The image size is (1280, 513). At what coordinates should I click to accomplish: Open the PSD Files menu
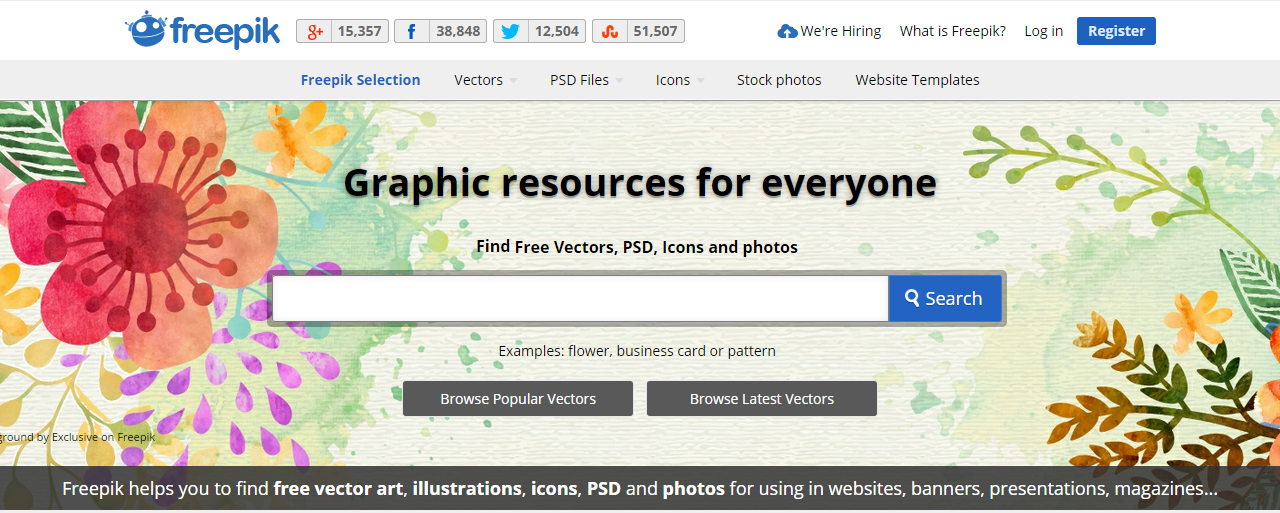(x=580, y=80)
